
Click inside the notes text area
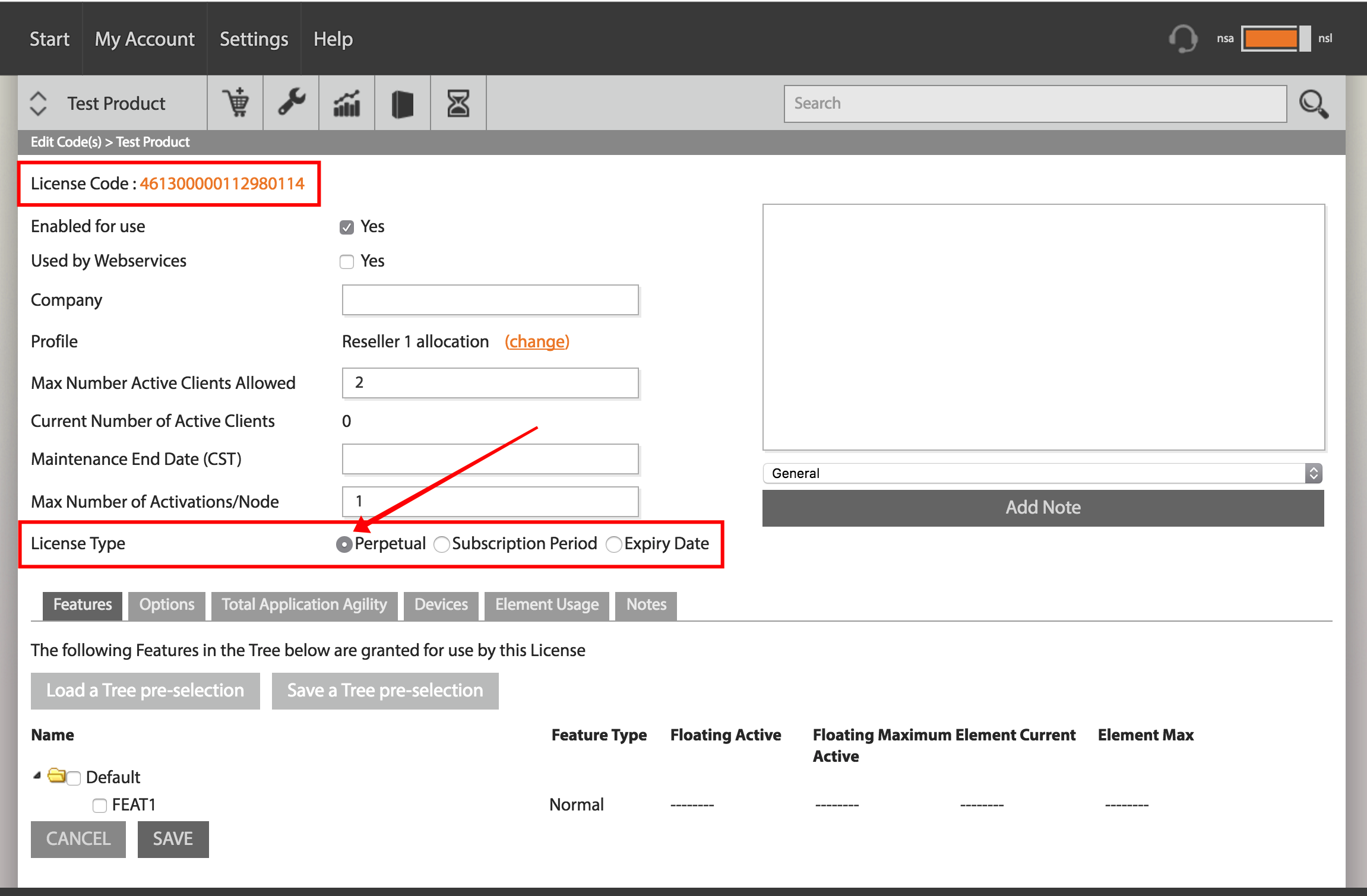[1043, 327]
